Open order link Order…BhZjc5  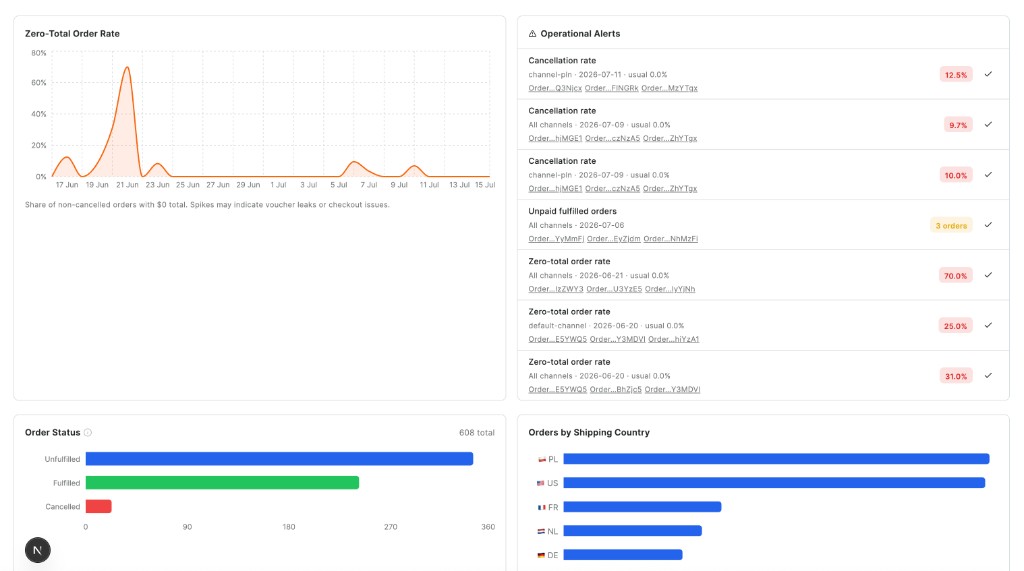[x=616, y=389]
